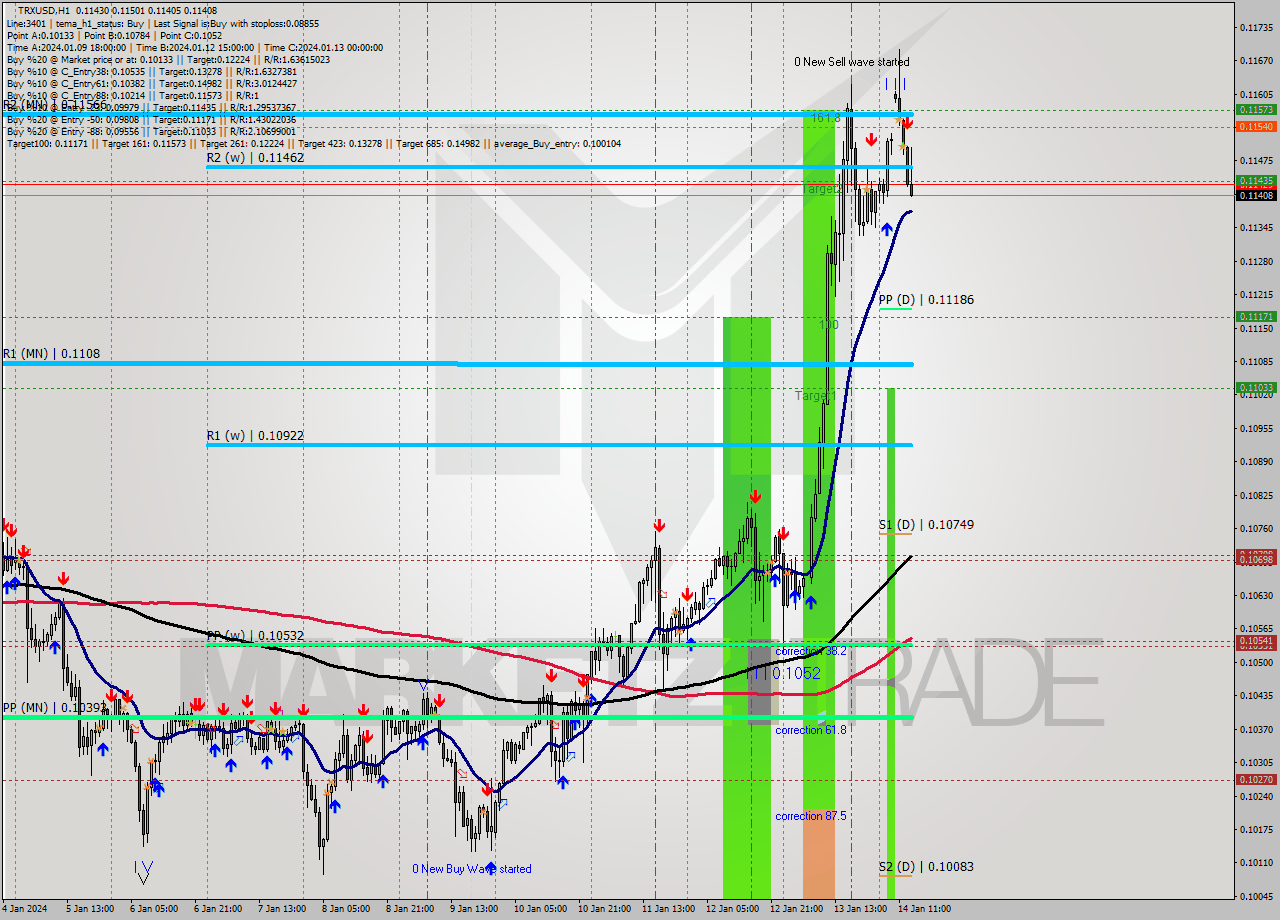Image resolution: width=1280 pixels, height=920 pixels.
Task: Click the '0 New Sell wave started' annotation
Action: point(852,62)
